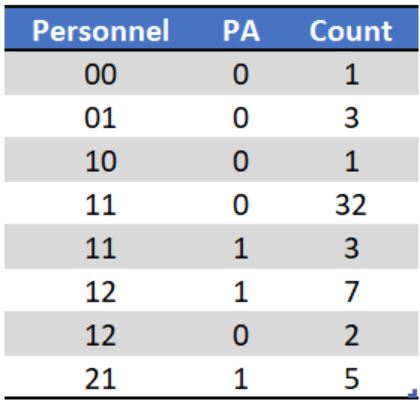This screenshot has width=420, height=406.
Task: Select PA value 0 in the 12 row
Action: [x=241, y=335]
